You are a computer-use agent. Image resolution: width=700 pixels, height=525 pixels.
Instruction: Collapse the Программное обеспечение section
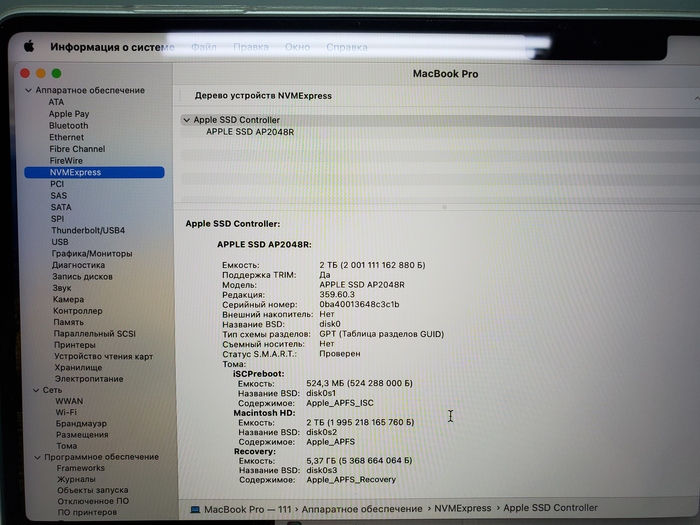point(38,457)
